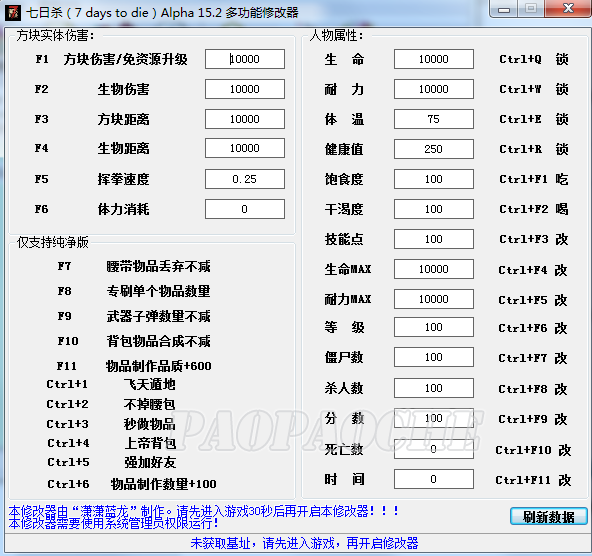The width and height of the screenshot is (592, 556).
Task: Click the '物品制作数量+100' Ctrl+6 label
Action: 163,484
